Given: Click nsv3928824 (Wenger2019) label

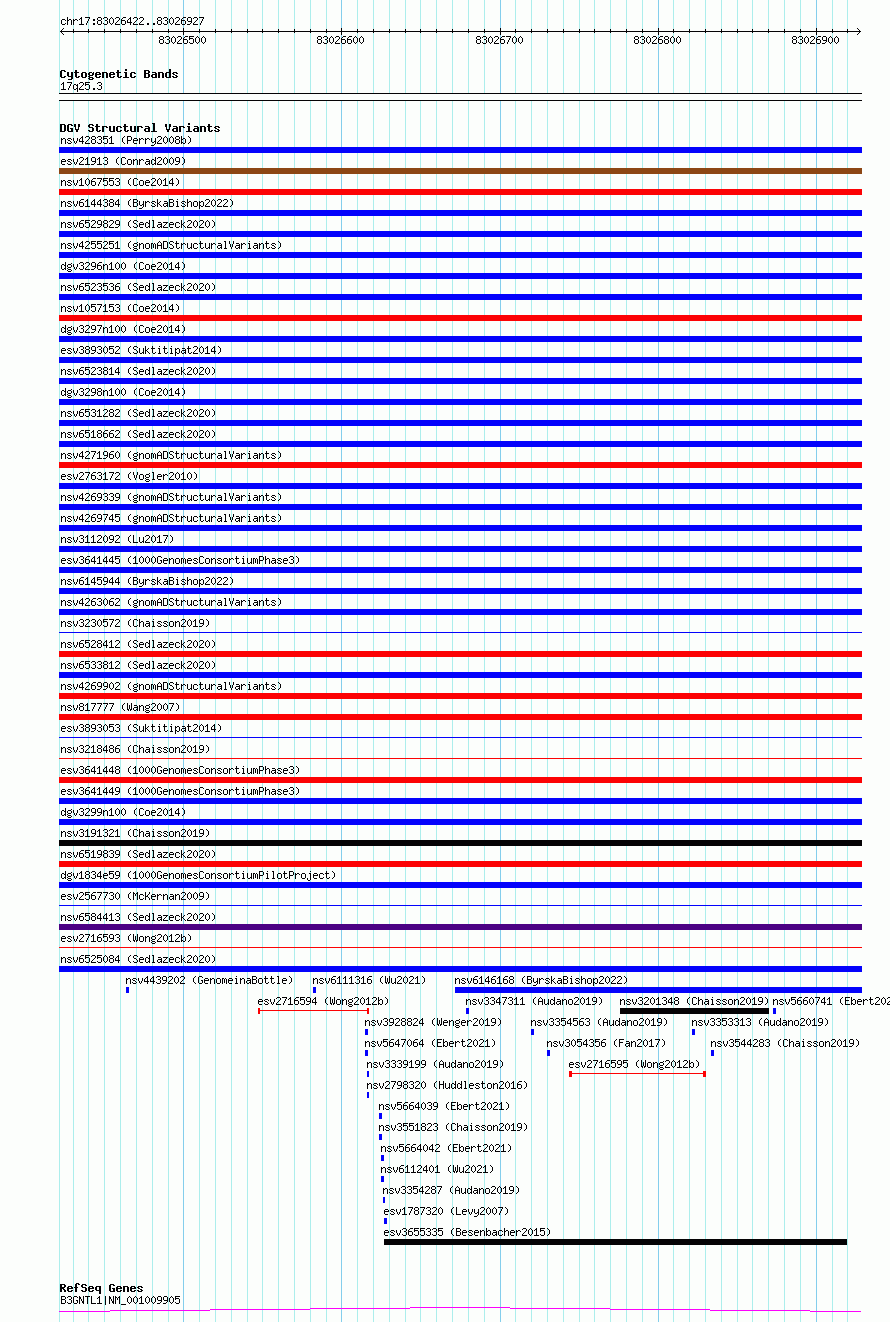Looking at the screenshot, I should point(433,1022).
